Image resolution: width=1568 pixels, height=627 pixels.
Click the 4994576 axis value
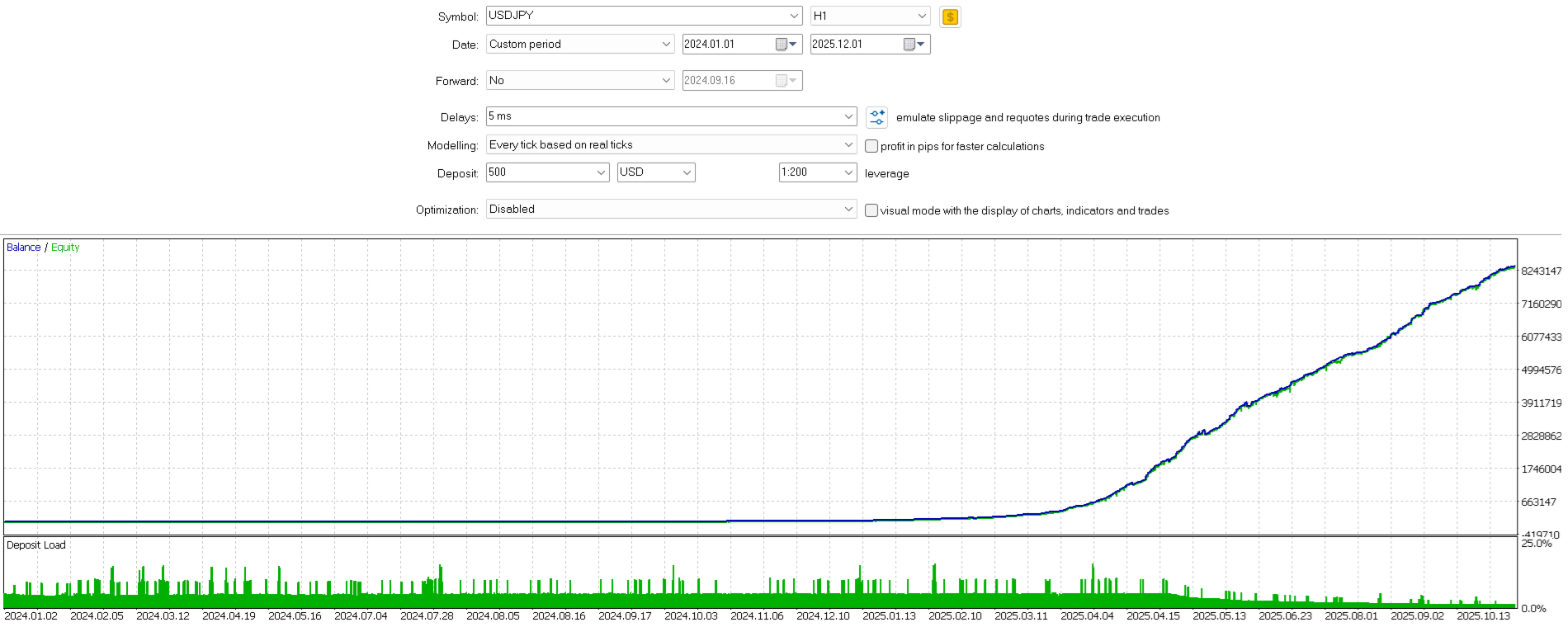pyautogui.click(x=1541, y=370)
